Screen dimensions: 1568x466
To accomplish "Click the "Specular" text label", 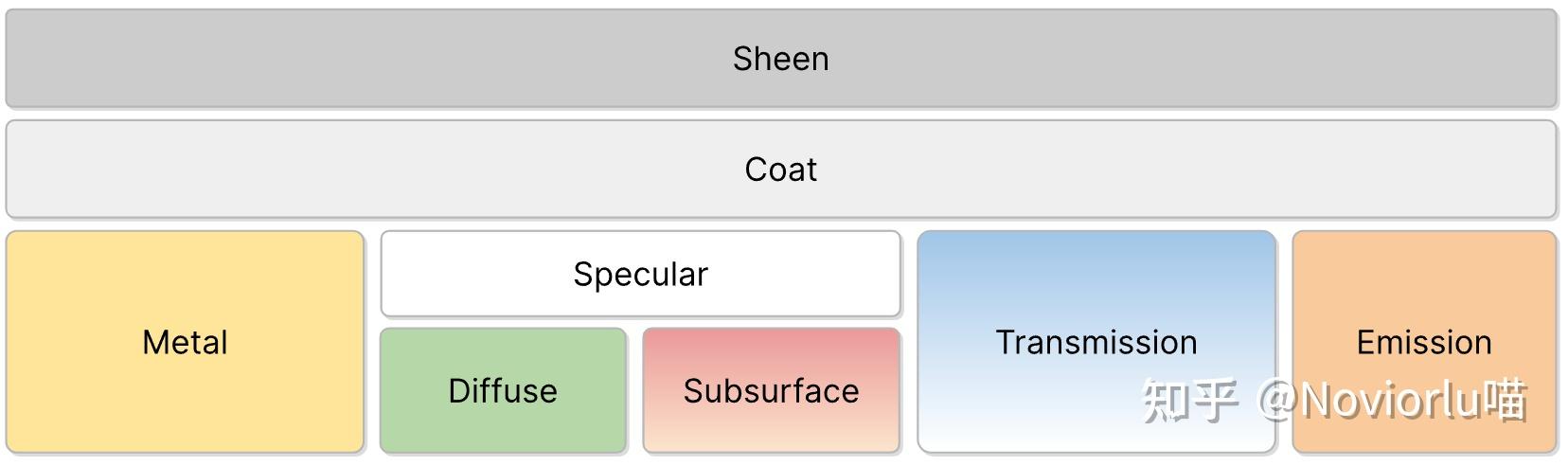I will [x=641, y=274].
